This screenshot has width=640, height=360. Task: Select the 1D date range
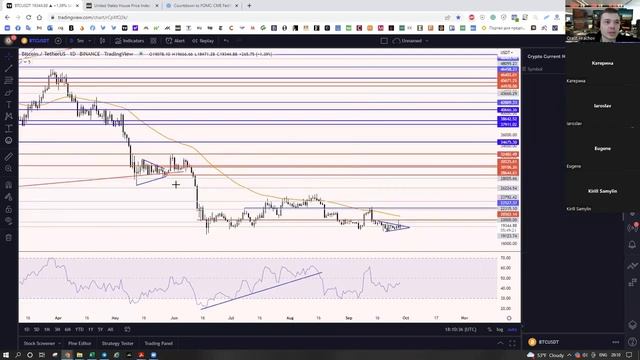pos(27,329)
